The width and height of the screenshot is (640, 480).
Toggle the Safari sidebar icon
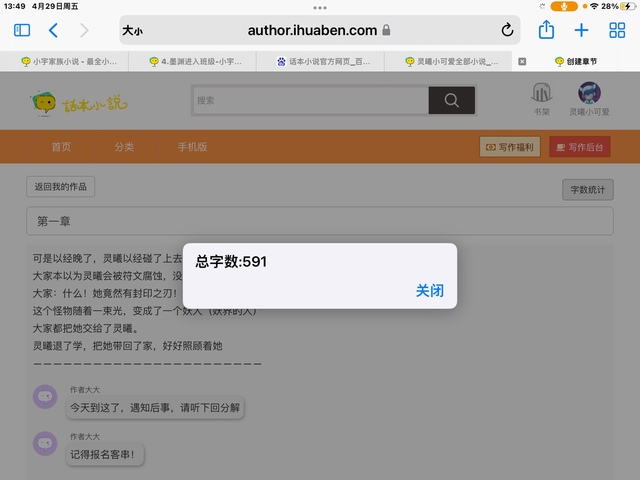click(22, 31)
